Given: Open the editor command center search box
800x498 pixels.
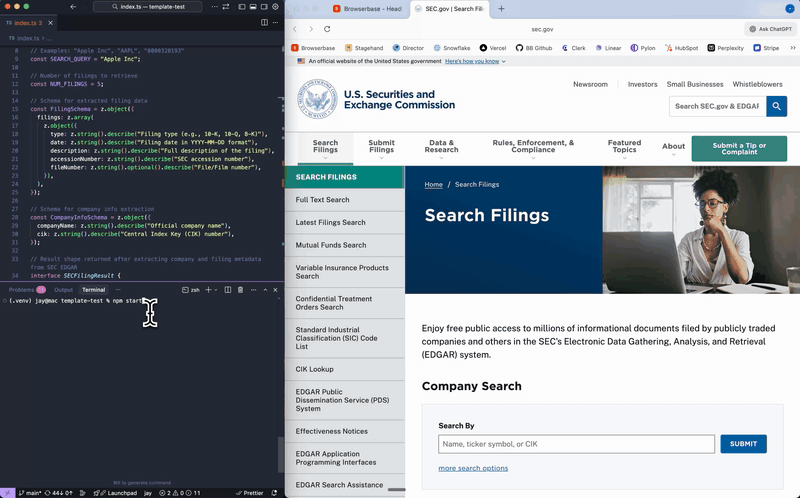Looking at the screenshot, I should coord(147,7).
